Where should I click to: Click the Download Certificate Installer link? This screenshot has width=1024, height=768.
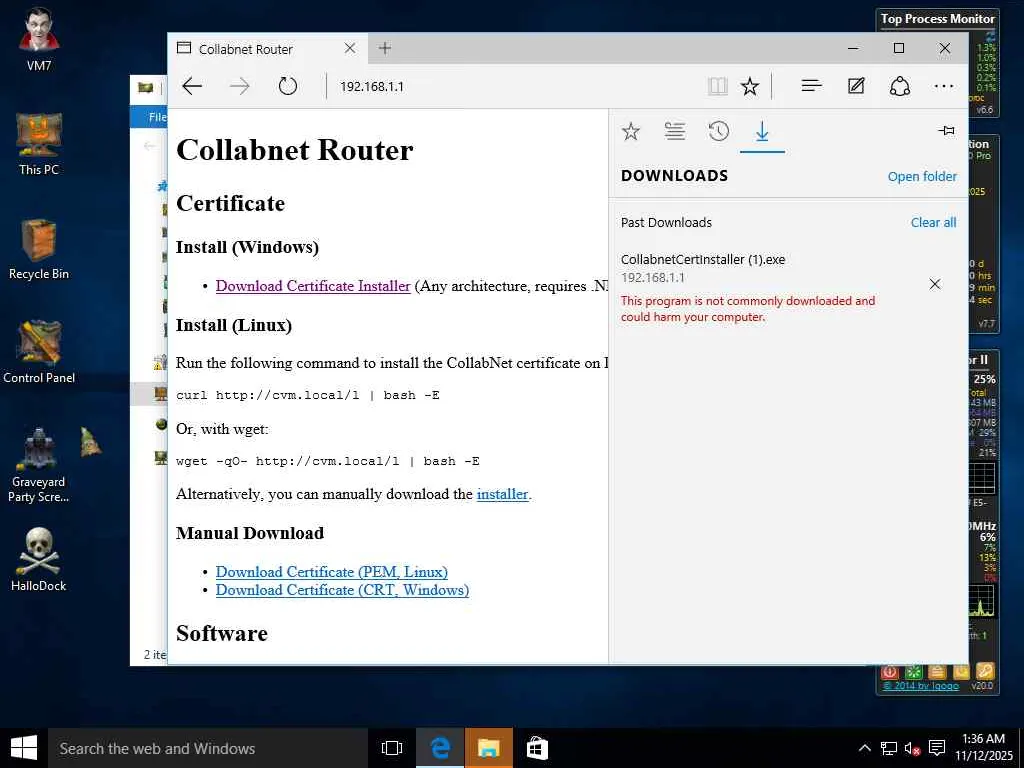coord(313,286)
